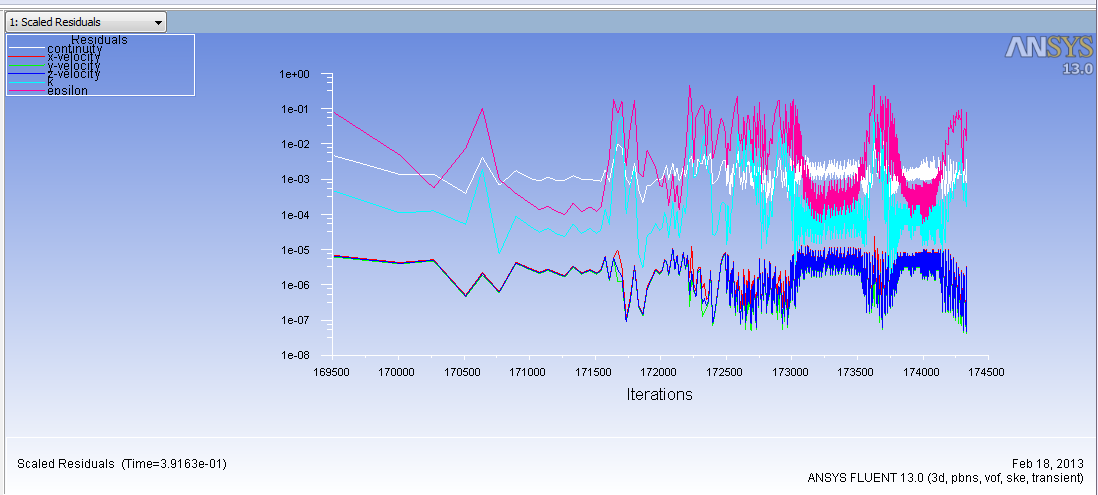The height and width of the screenshot is (495, 1098).
Task: Click the continuity legend label
Action: 75,49
